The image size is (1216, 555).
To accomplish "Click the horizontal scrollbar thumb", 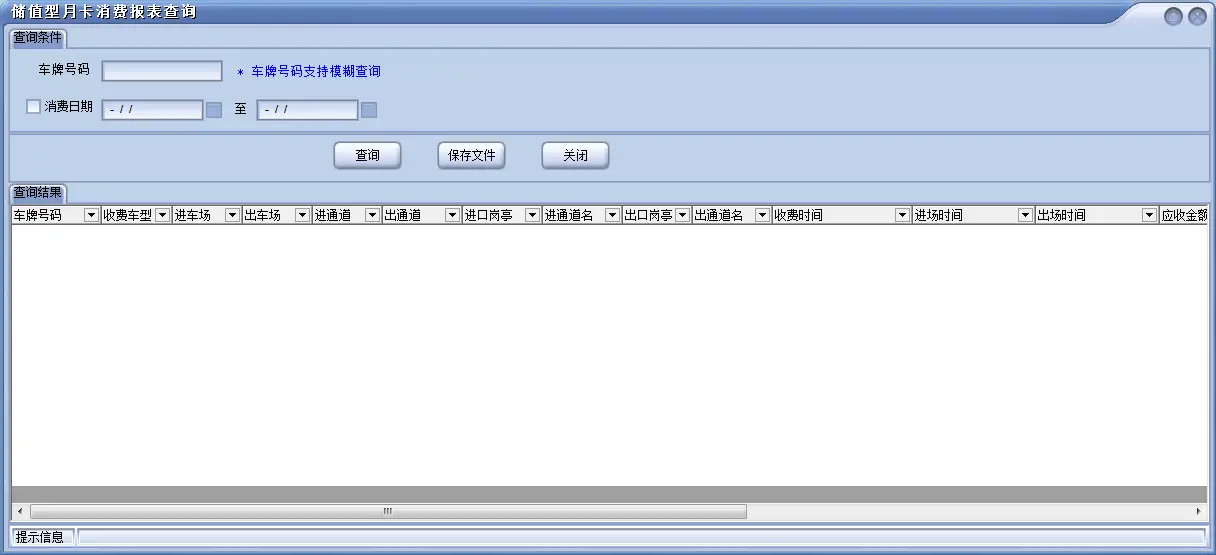I will 387,512.
